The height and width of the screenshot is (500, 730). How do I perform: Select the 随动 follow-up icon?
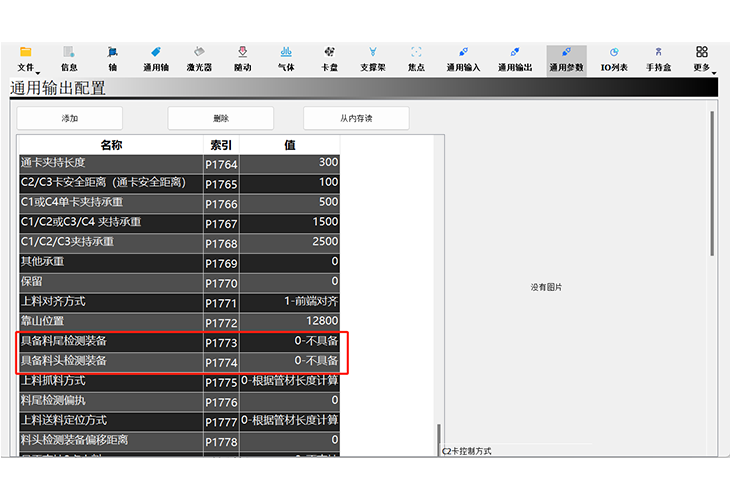pos(243,58)
